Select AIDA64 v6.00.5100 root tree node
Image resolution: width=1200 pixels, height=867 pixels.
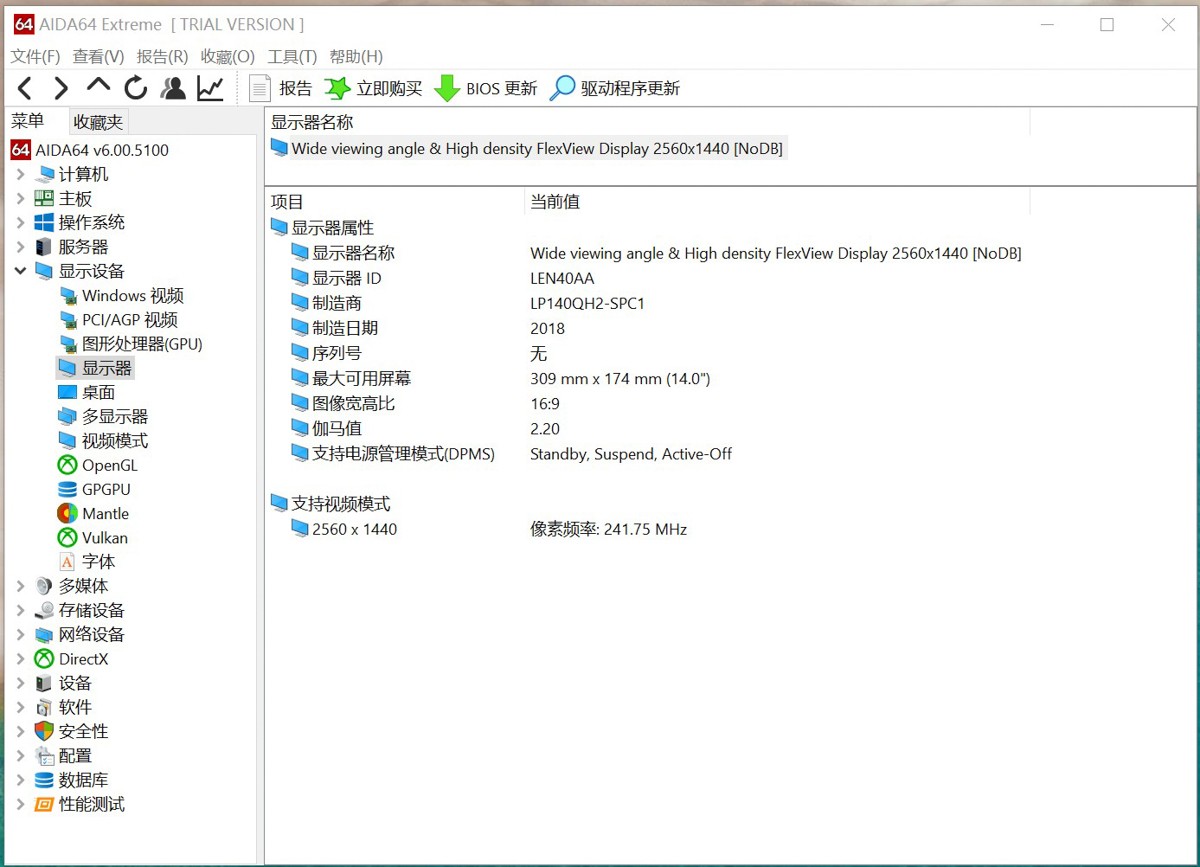pyautogui.click(x=90, y=150)
